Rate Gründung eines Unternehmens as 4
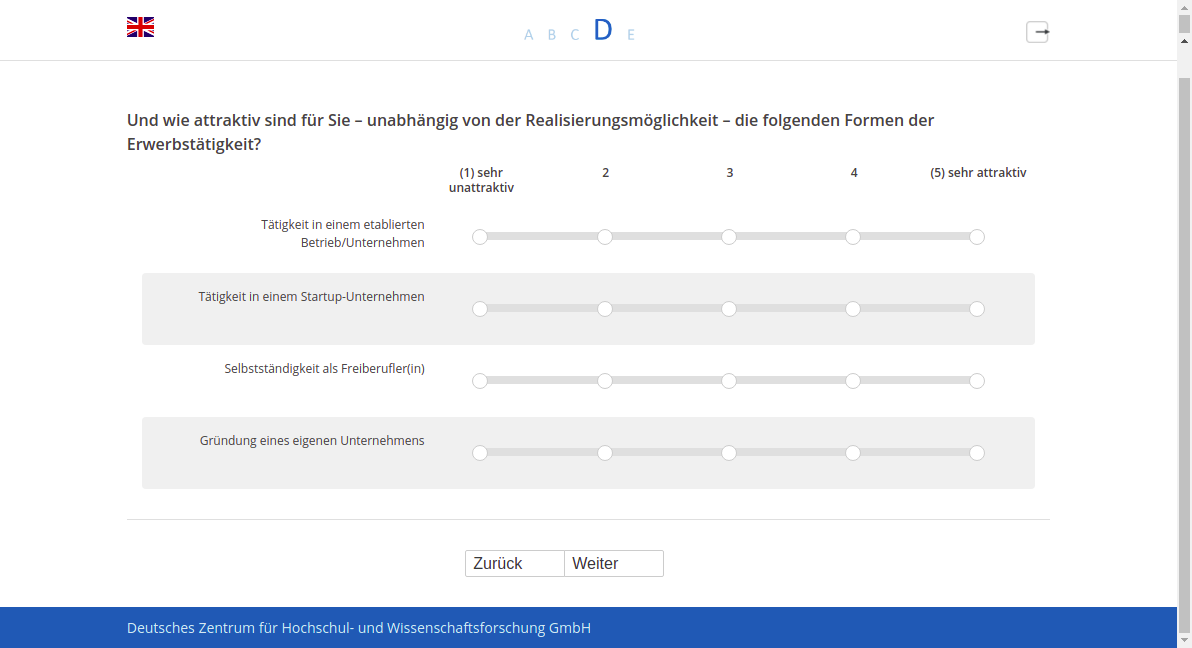Image resolution: width=1192 pixels, height=648 pixels. click(x=853, y=453)
